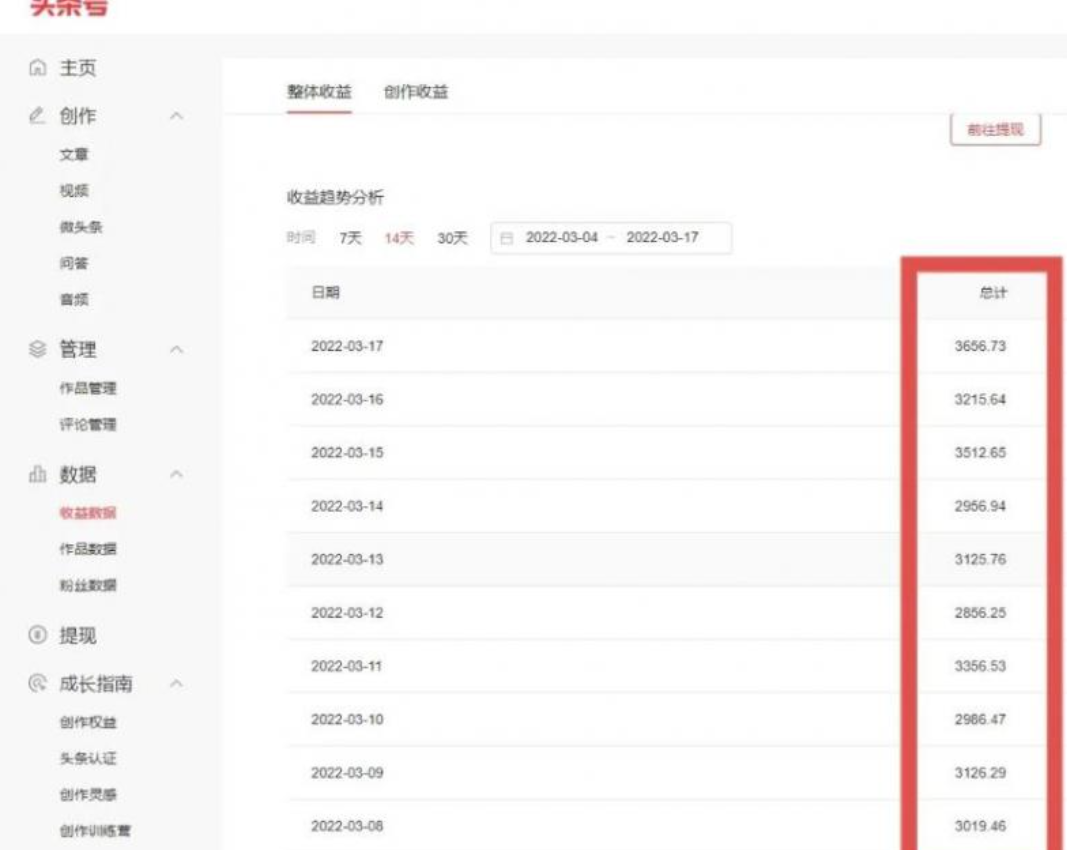
Task: Click the 2022-03-12 date cell
Action: [x=347, y=612]
